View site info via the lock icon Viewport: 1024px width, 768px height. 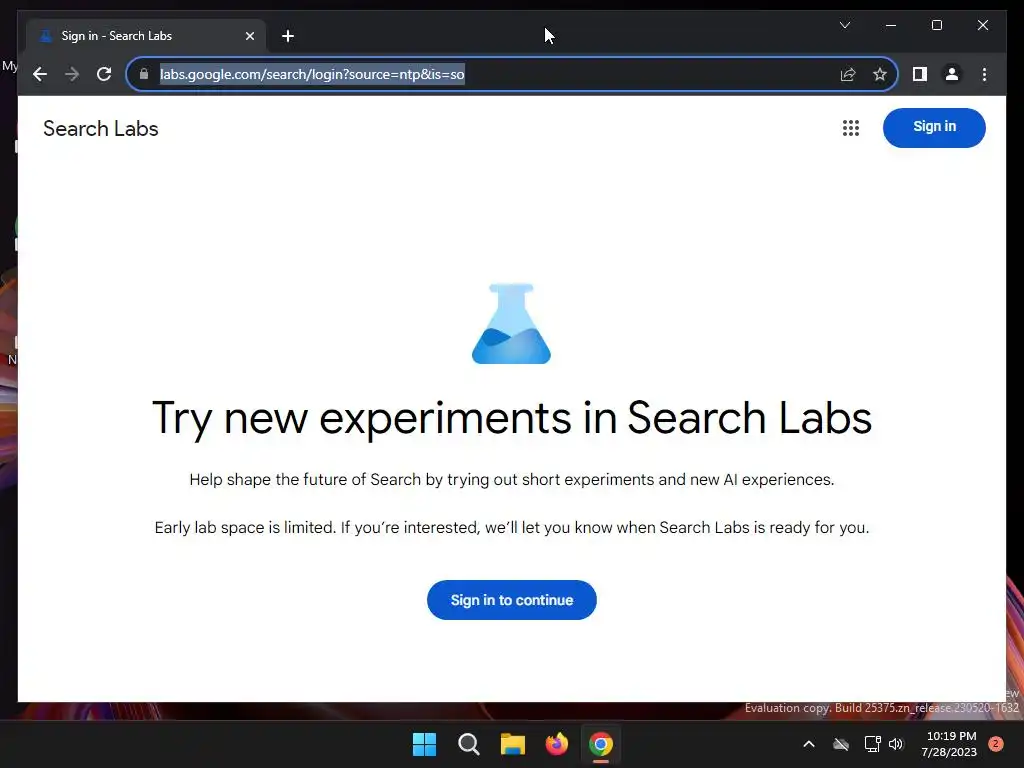[144, 74]
